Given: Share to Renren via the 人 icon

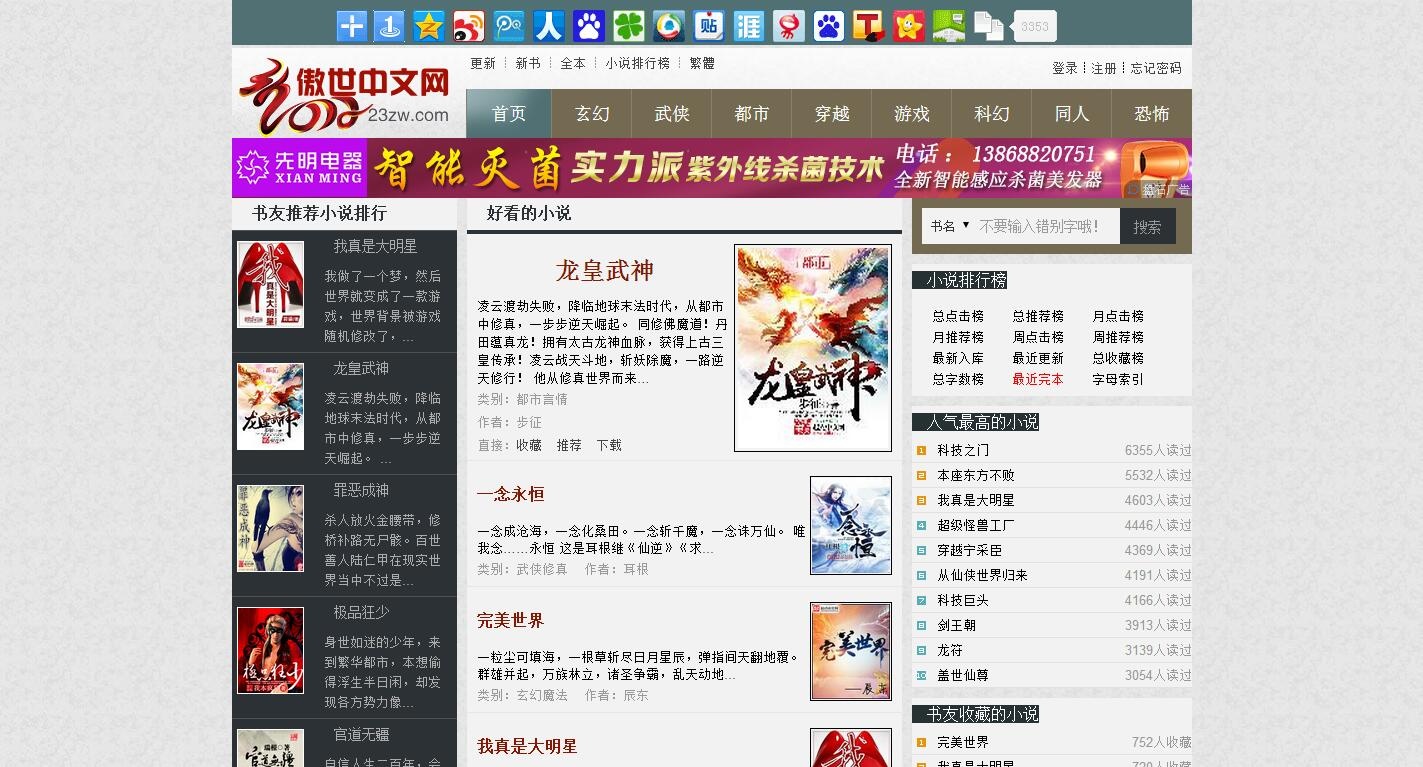Looking at the screenshot, I should 549,26.
